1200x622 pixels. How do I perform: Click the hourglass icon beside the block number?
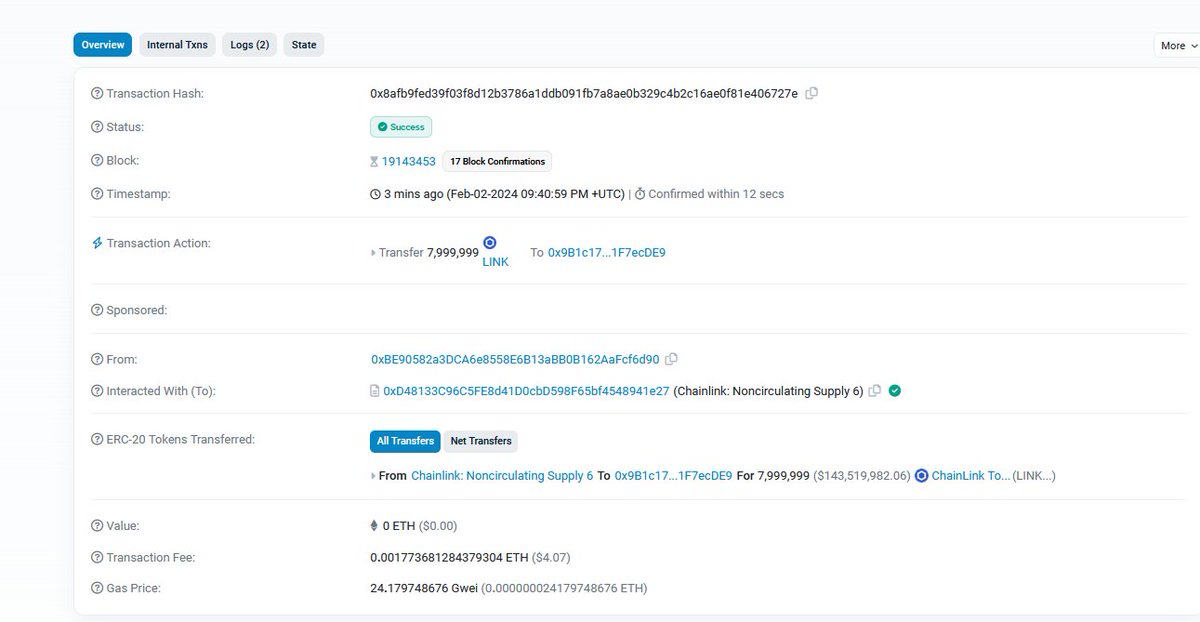pyautogui.click(x=374, y=161)
